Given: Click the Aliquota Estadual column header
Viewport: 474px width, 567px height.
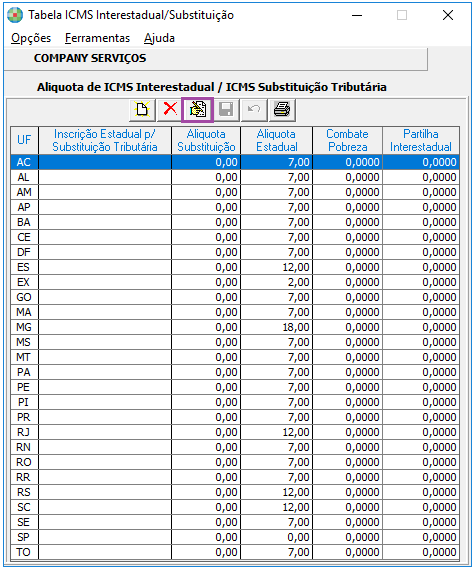Looking at the screenshot, I should (x=277, y=140).
